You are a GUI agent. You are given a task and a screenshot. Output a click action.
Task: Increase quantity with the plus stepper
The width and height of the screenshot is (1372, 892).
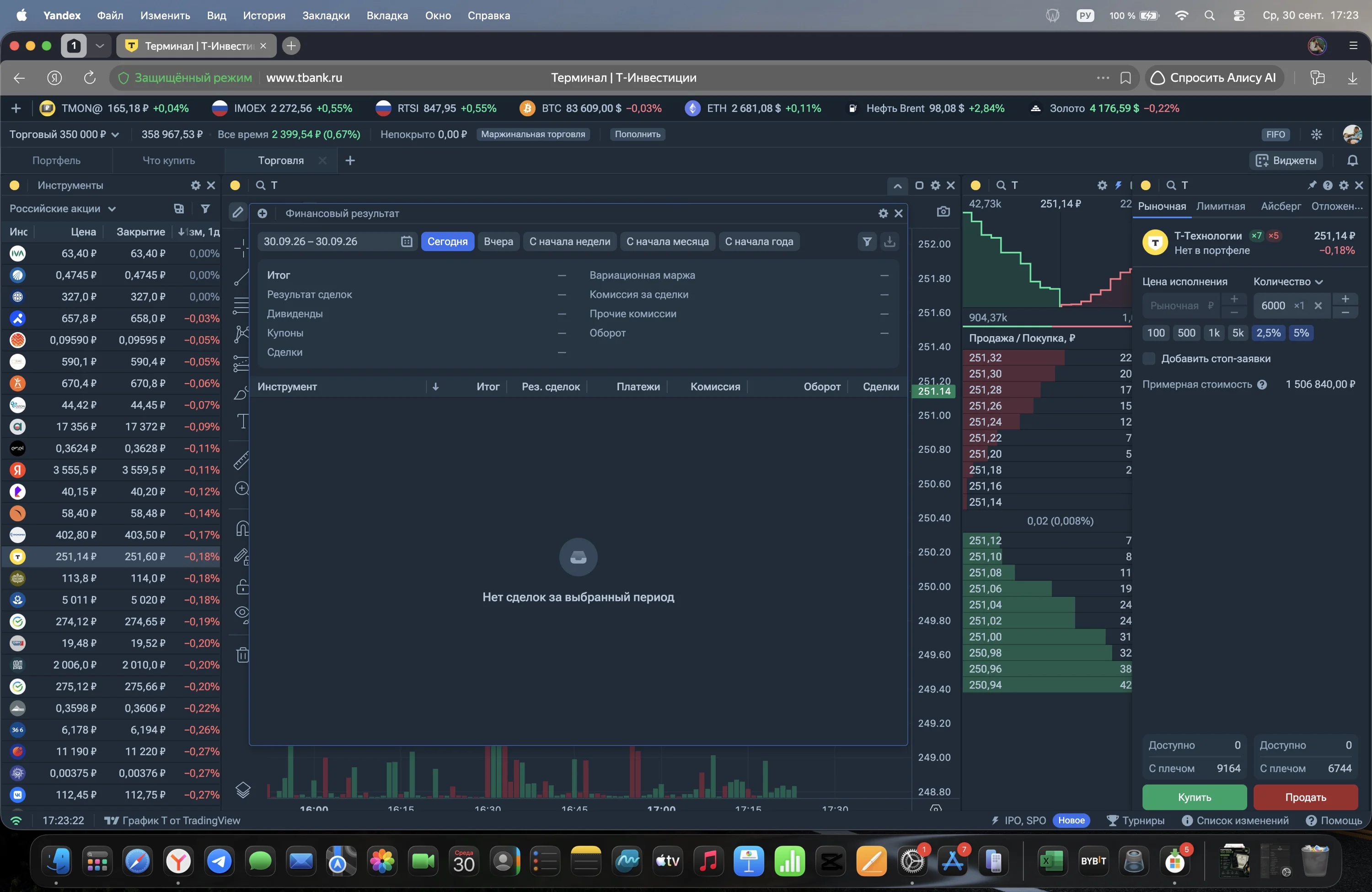[1345, 299]
